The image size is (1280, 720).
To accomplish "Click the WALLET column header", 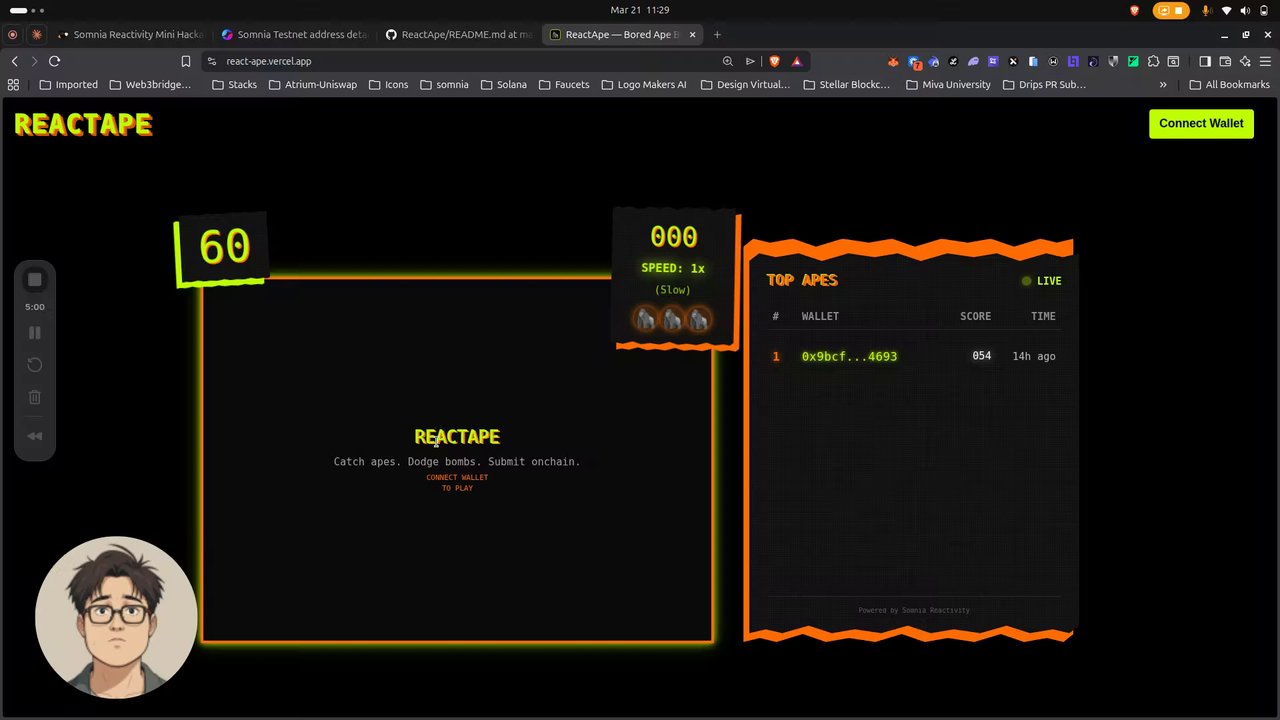I will point(820,316).
